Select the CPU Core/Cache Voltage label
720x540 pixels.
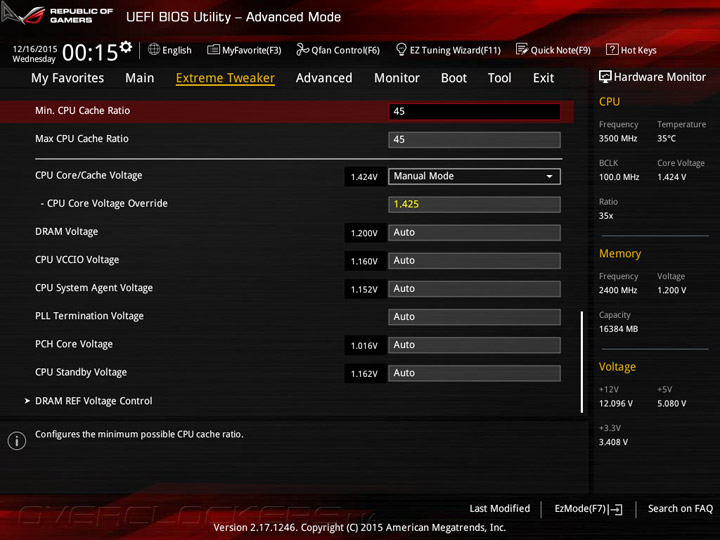pyautogui.click(x=89, y=175)
